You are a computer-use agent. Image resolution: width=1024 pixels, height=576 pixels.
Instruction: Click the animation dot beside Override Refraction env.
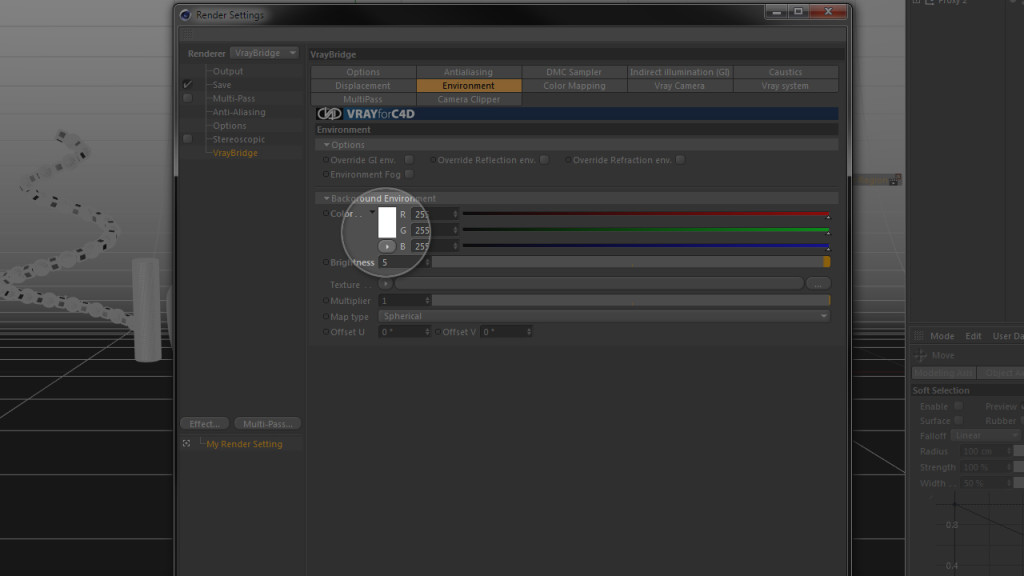tap(568, 160)
